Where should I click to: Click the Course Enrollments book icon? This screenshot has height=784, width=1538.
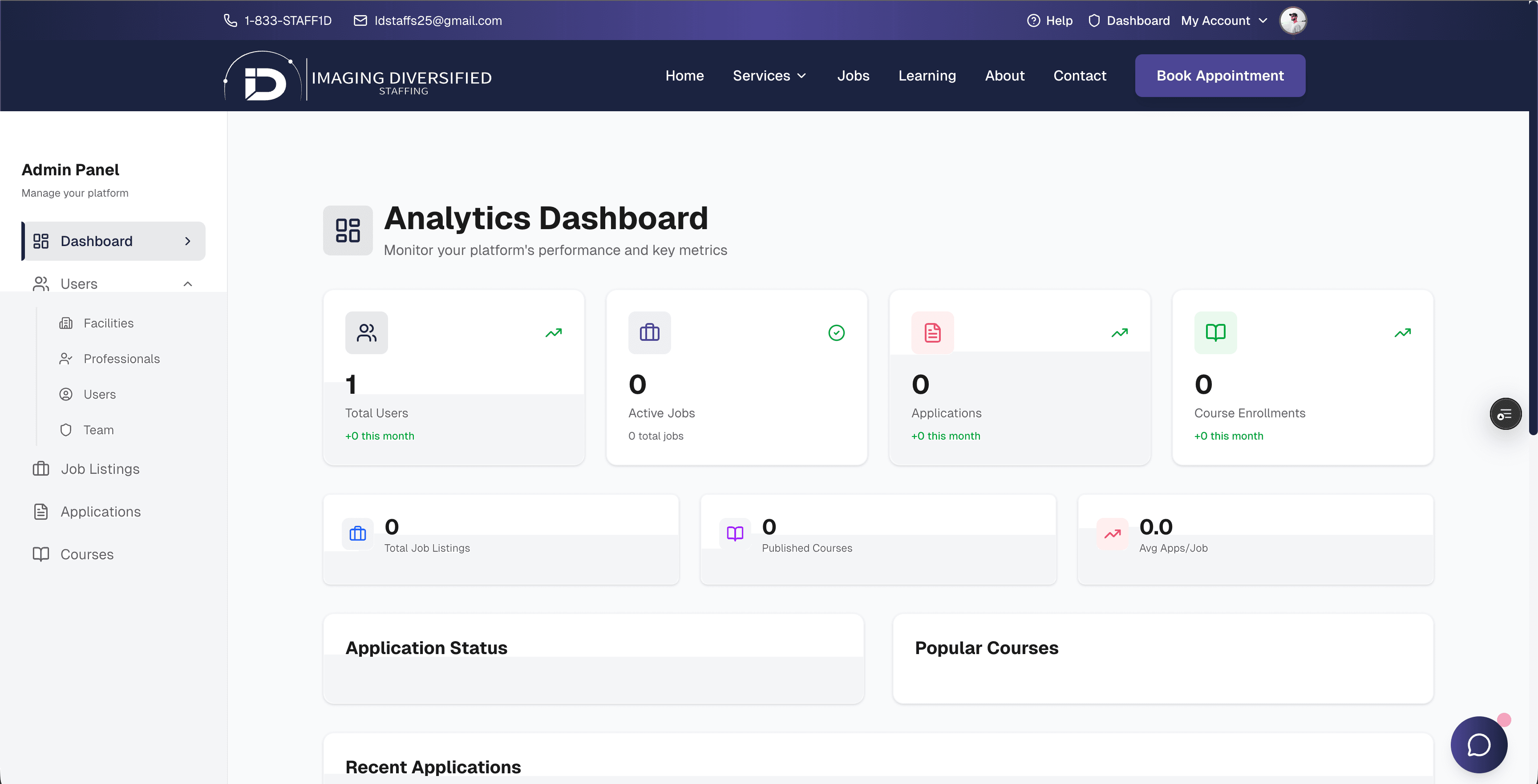tap(1215, 332)
